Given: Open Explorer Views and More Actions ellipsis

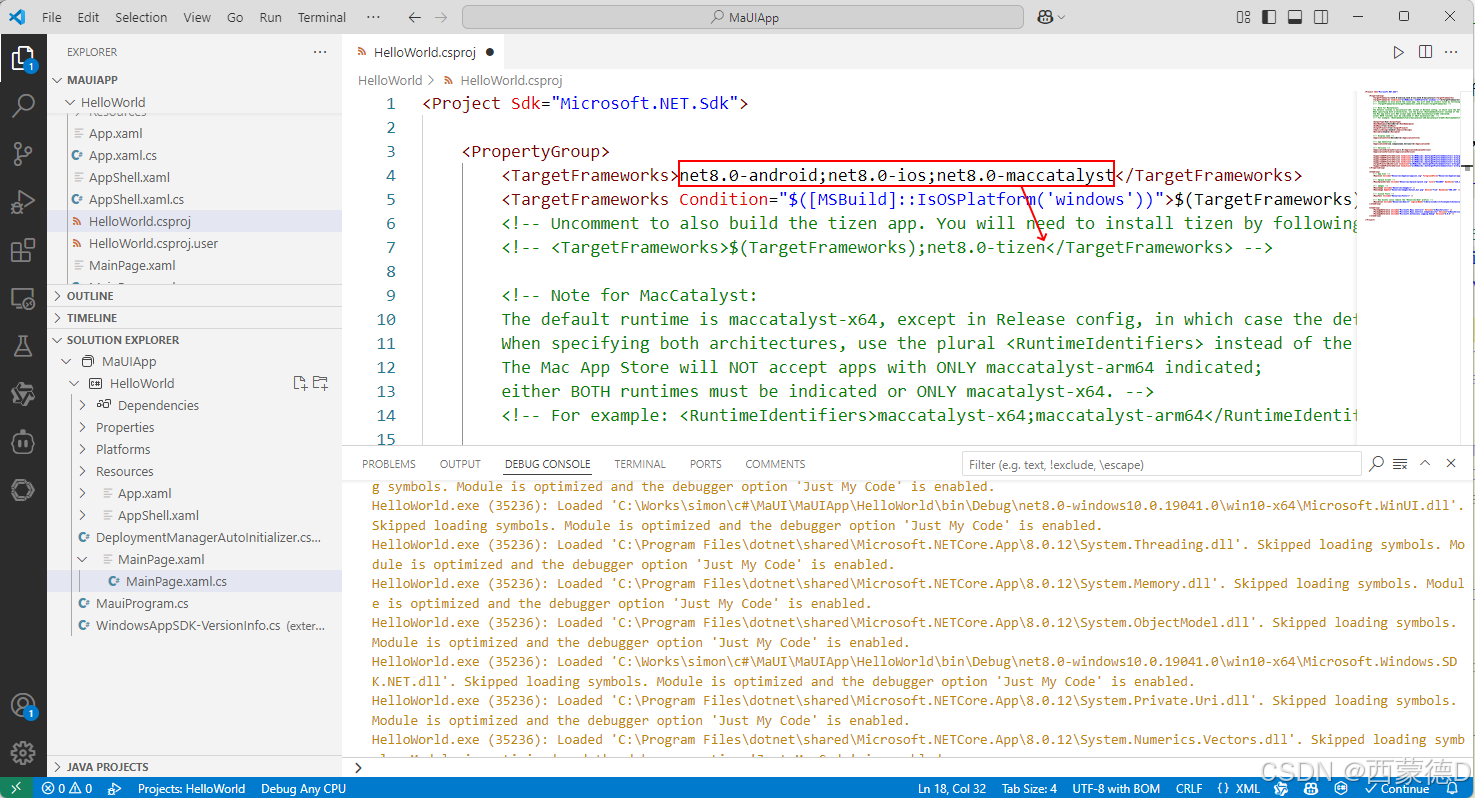Looking at the screenshot, I should click(320, 52).
